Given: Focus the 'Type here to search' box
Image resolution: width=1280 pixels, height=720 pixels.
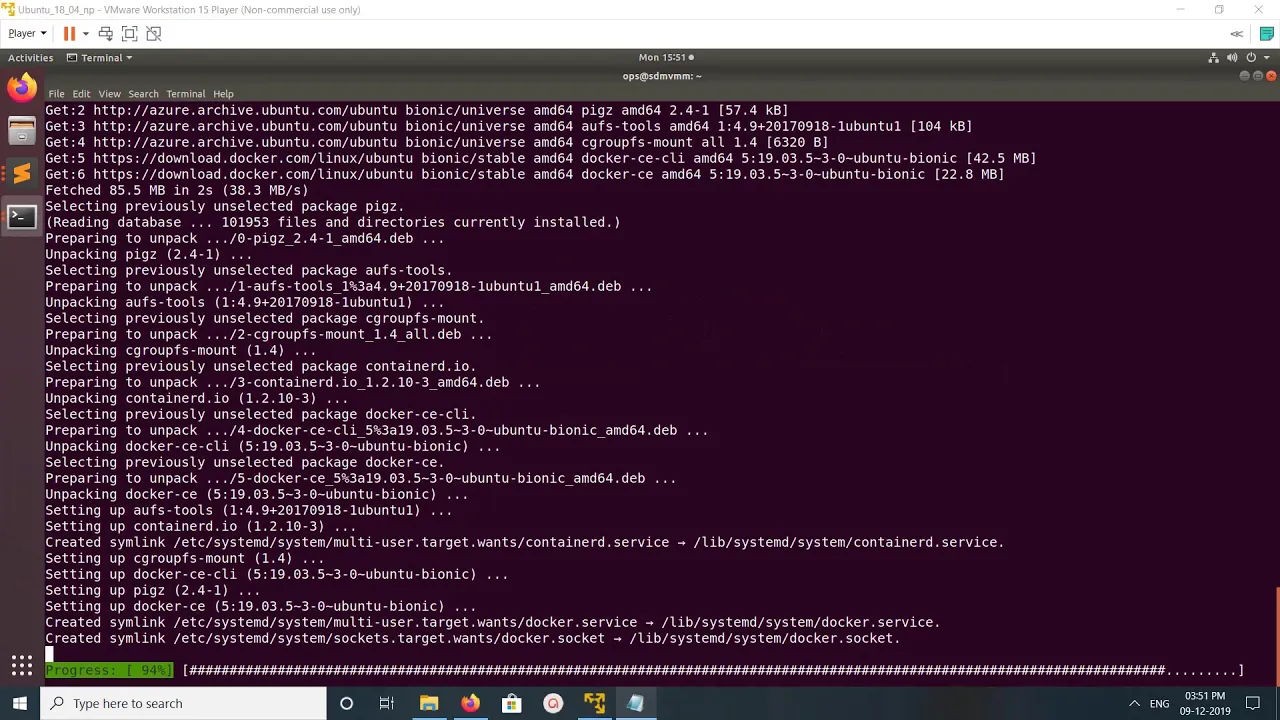Looking at the screenshot, I should point(184,703).
